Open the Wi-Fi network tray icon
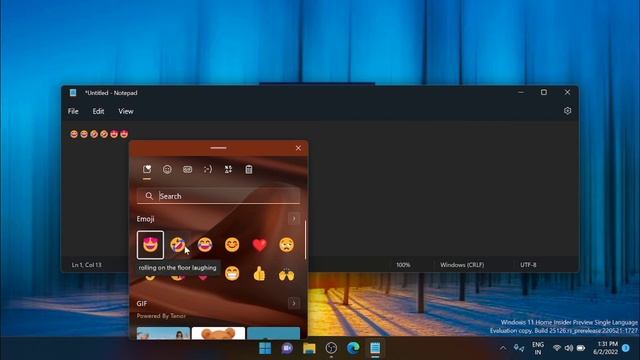Screen dimensions: 640x360 point(557,348)
